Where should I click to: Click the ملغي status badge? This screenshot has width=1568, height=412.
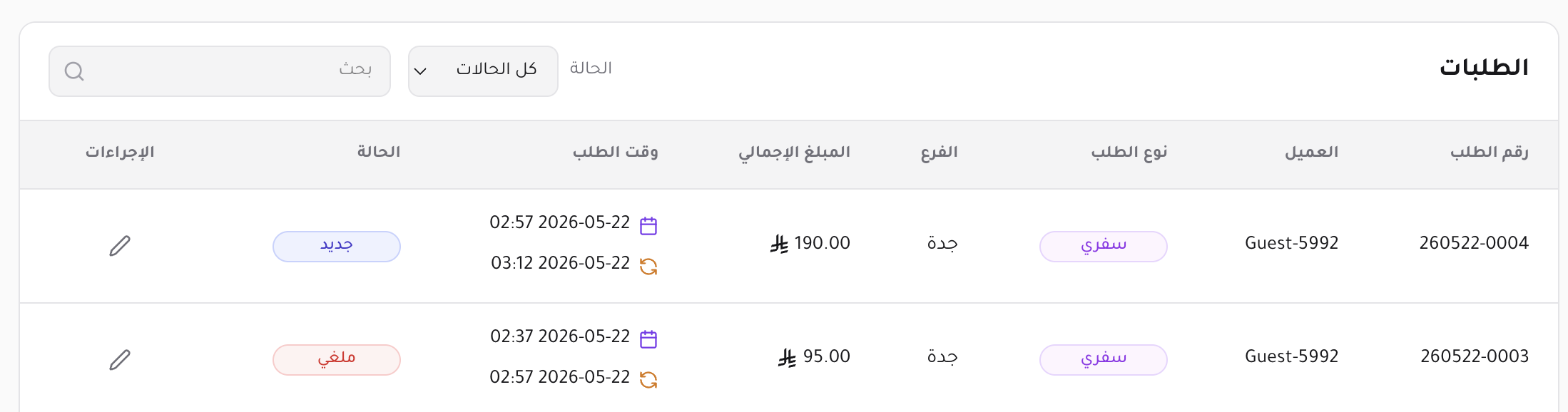337,360
